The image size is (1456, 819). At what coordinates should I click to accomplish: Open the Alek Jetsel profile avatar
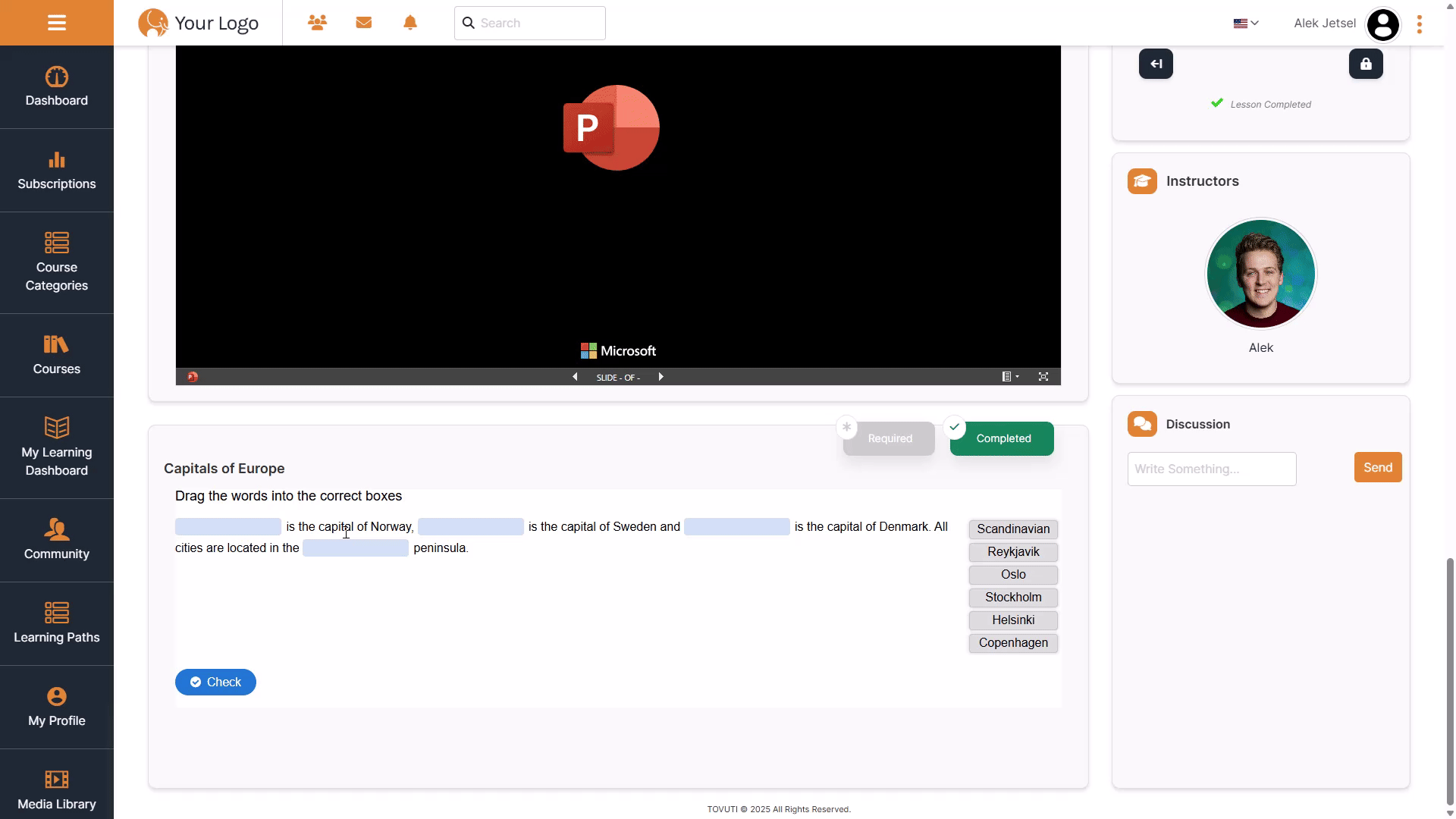pos(1383,24)
